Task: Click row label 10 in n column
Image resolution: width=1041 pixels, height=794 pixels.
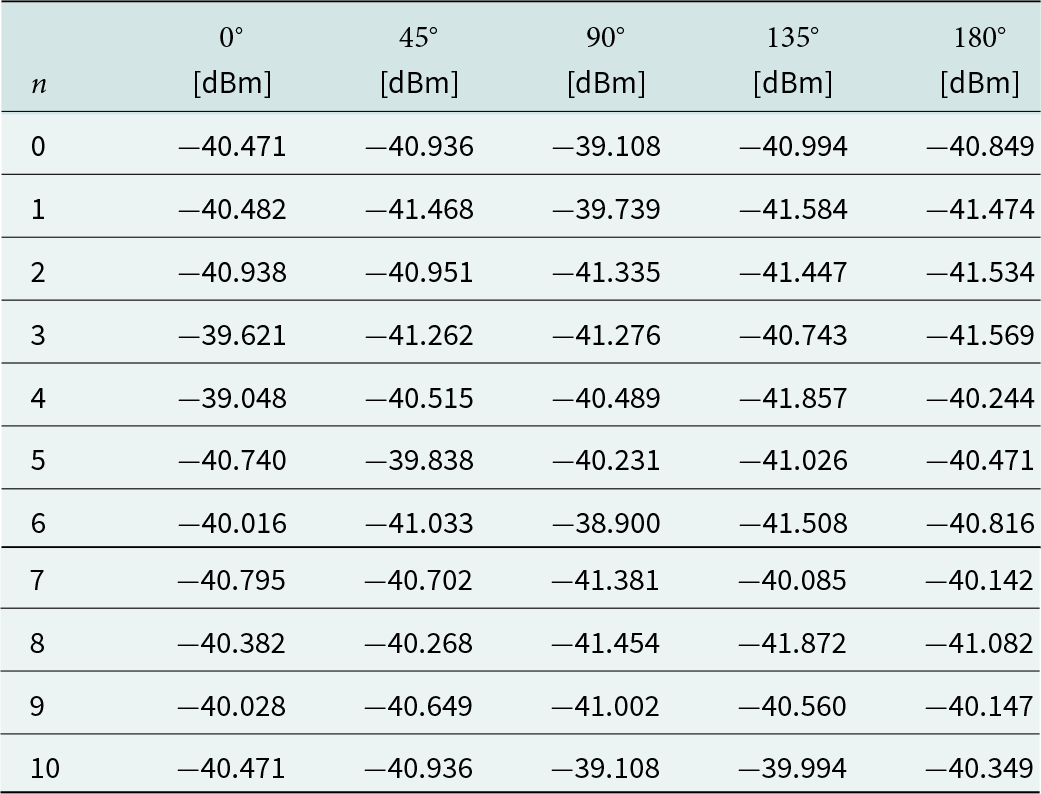Action: (45, 768)
